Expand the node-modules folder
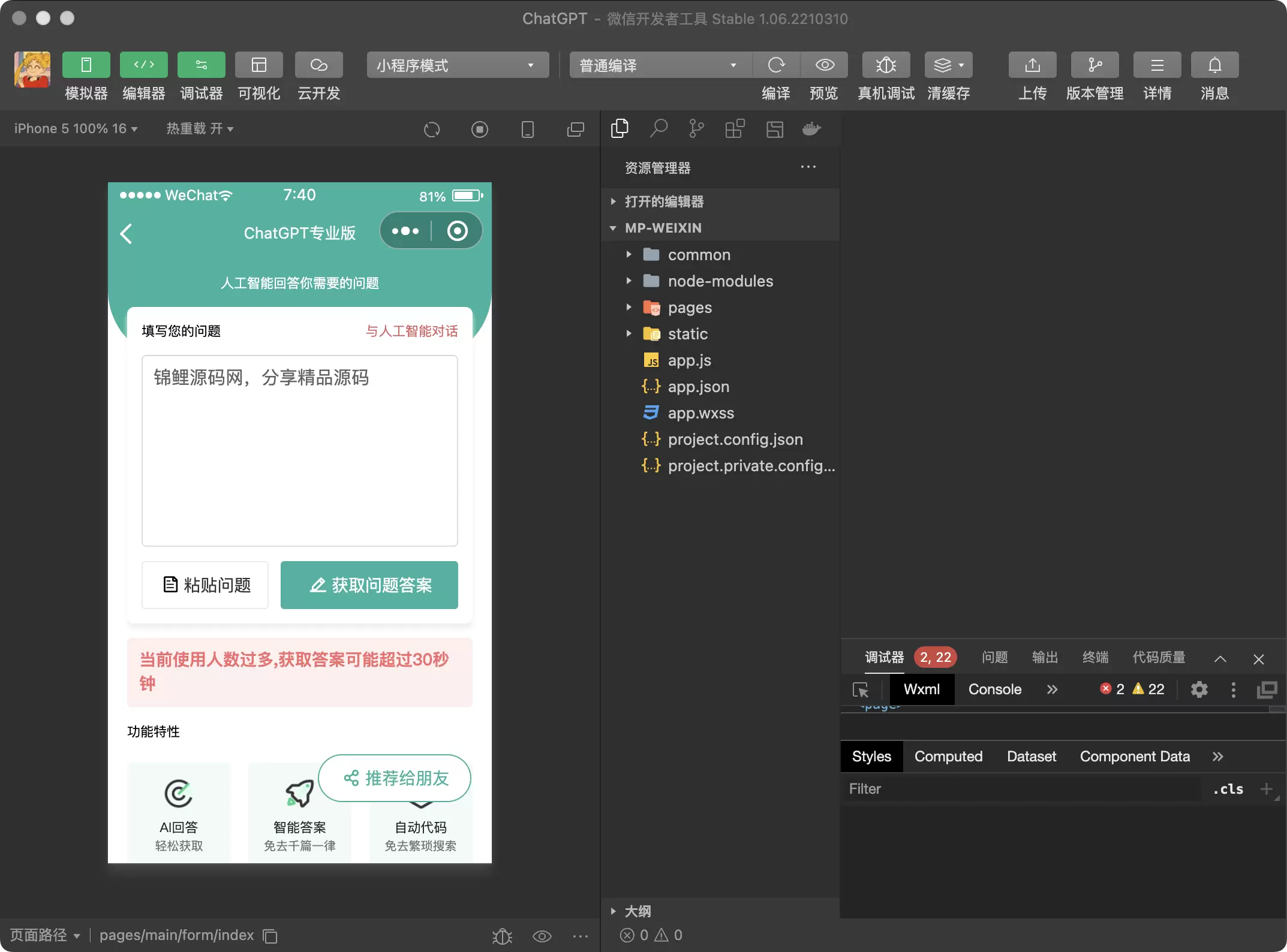This screenshot has width=1287, height=952. point(720,281)
